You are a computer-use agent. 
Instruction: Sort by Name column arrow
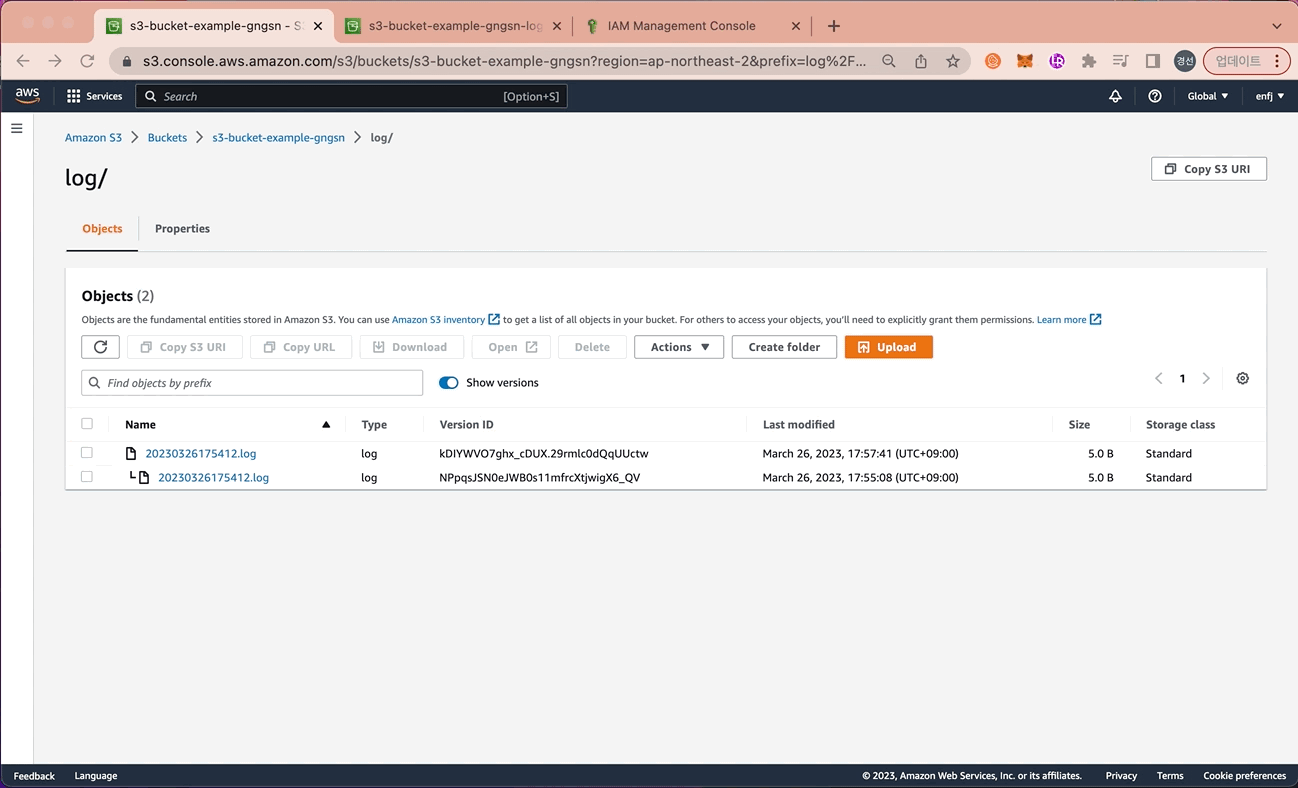(326, 425)
